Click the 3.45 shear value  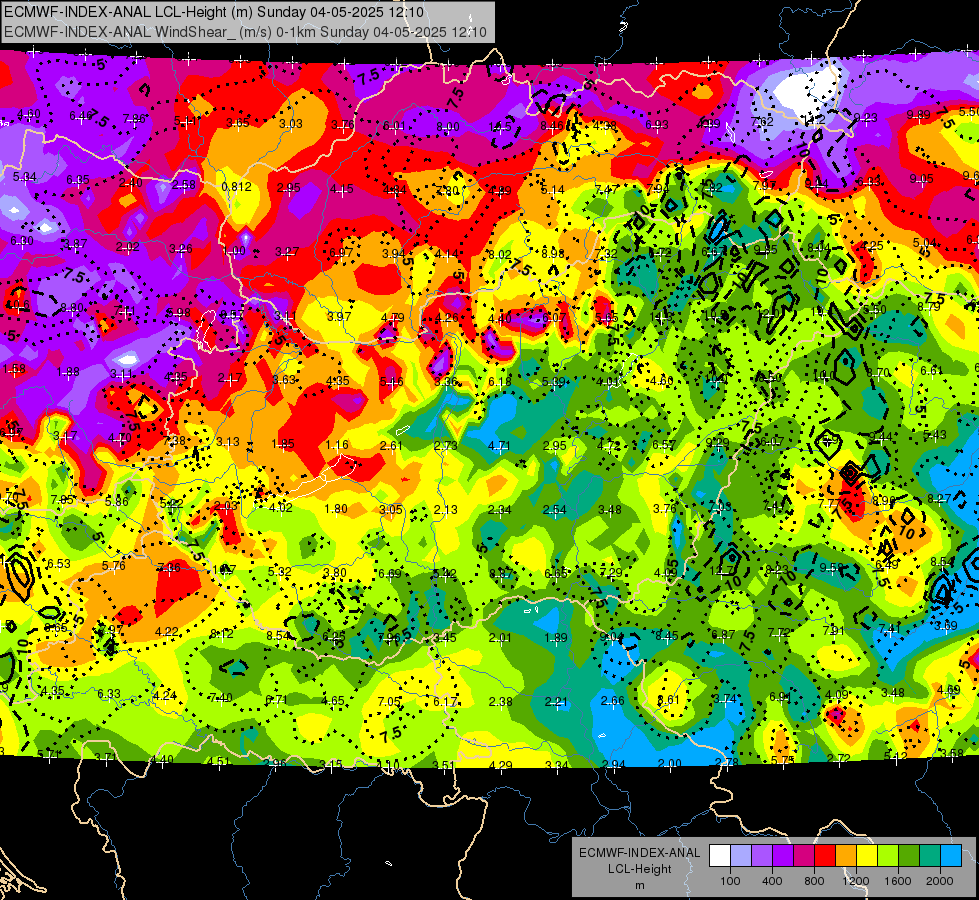click(x=445, y=638)
